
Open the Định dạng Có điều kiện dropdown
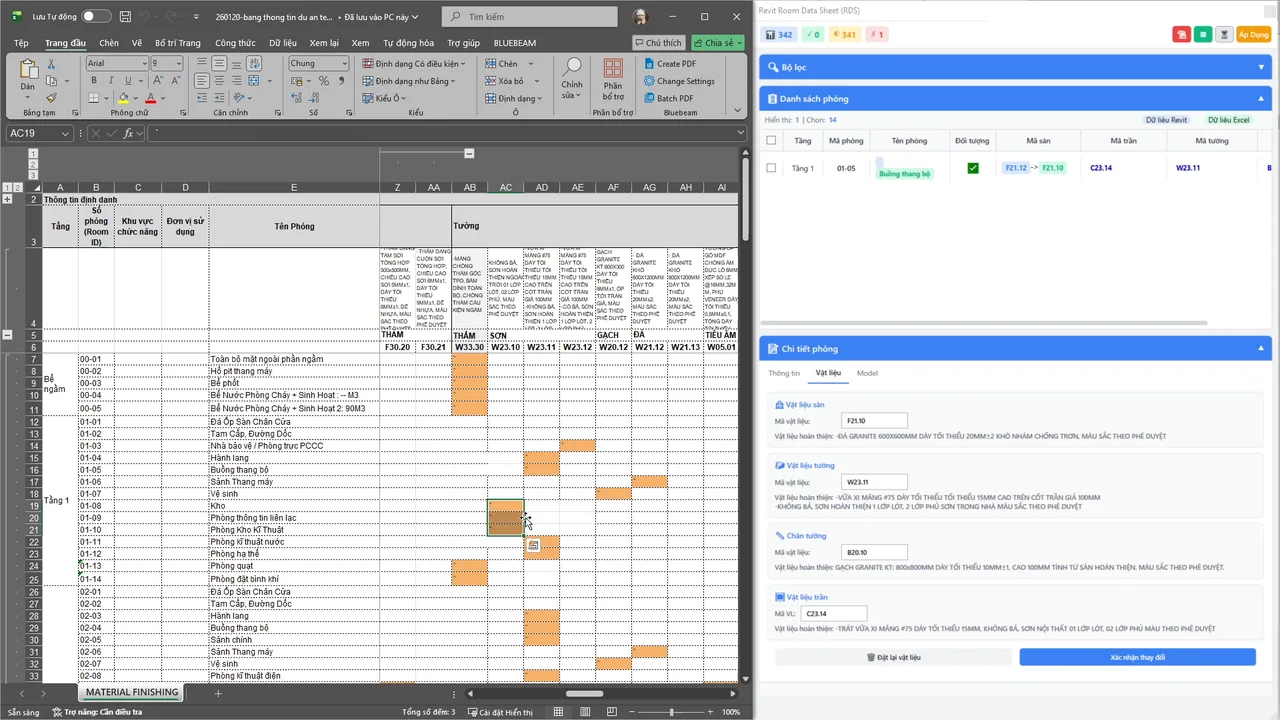[415, 64]
